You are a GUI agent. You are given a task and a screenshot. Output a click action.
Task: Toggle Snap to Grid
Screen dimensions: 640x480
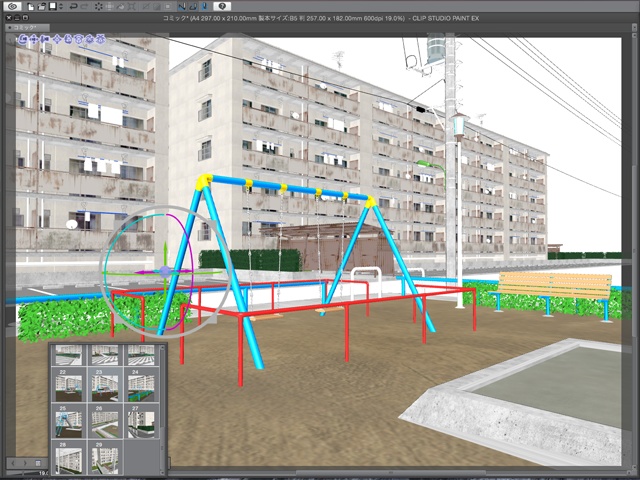(x=205, y=7)
